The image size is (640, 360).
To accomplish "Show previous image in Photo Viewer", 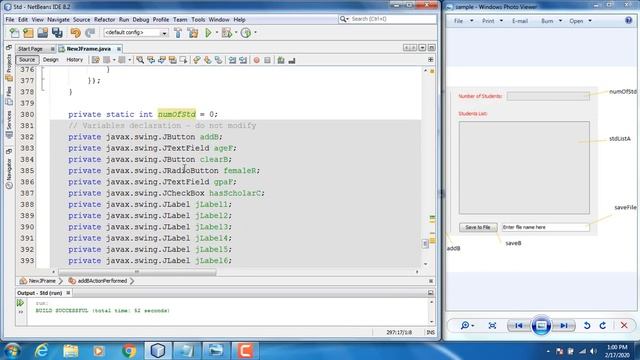I will [x=519, y=325].
